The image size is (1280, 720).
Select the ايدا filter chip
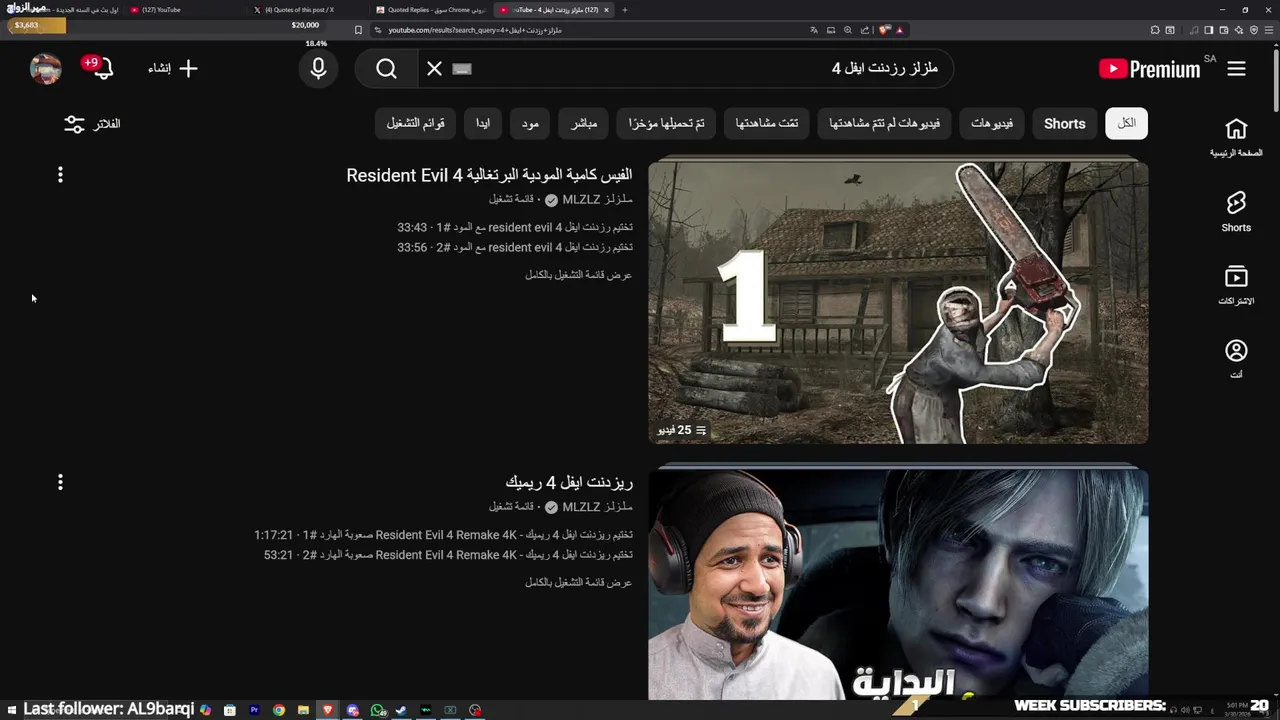(x=483, y=123)
